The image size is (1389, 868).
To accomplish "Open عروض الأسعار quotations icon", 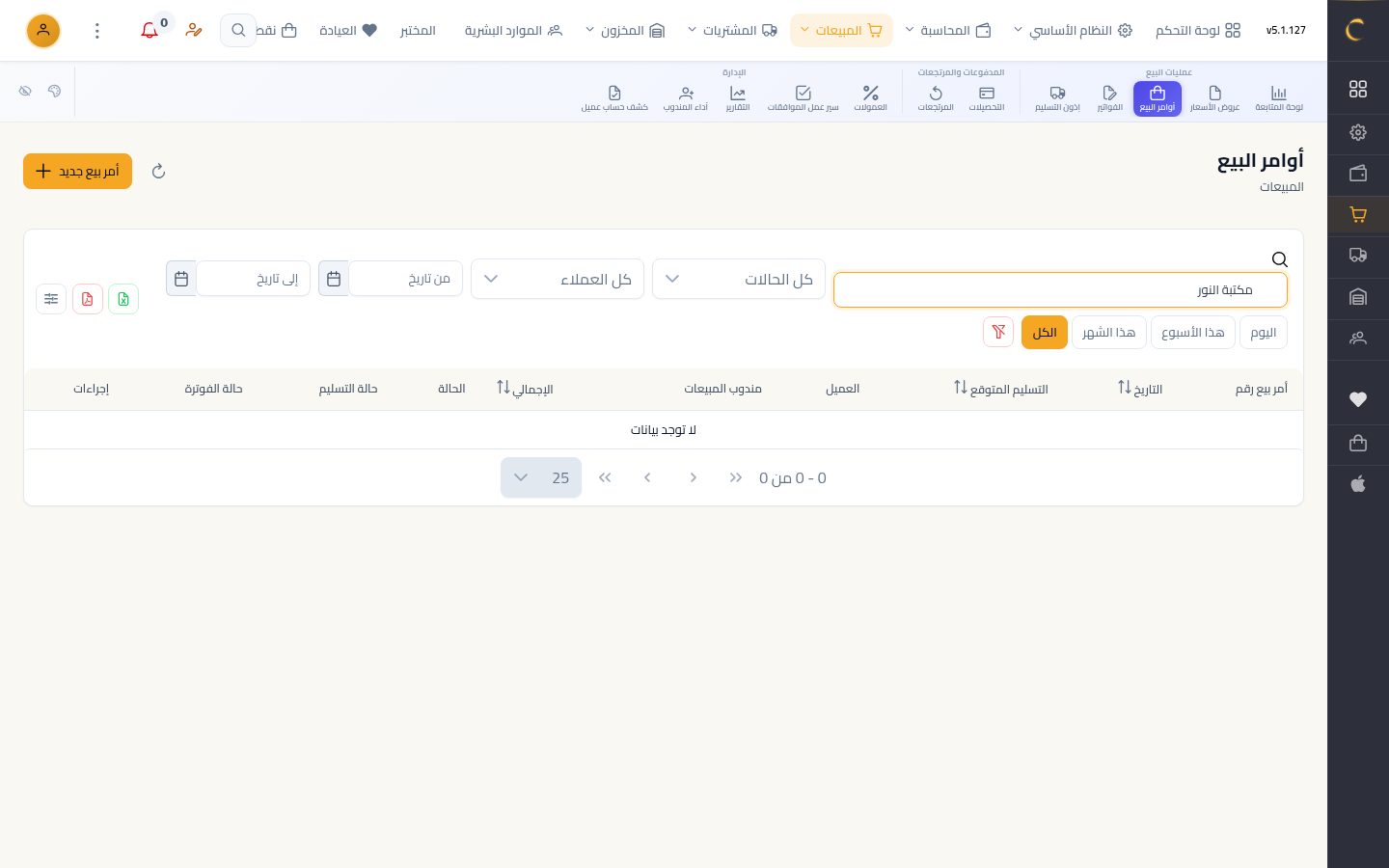I will click(x=1214, y=98).
